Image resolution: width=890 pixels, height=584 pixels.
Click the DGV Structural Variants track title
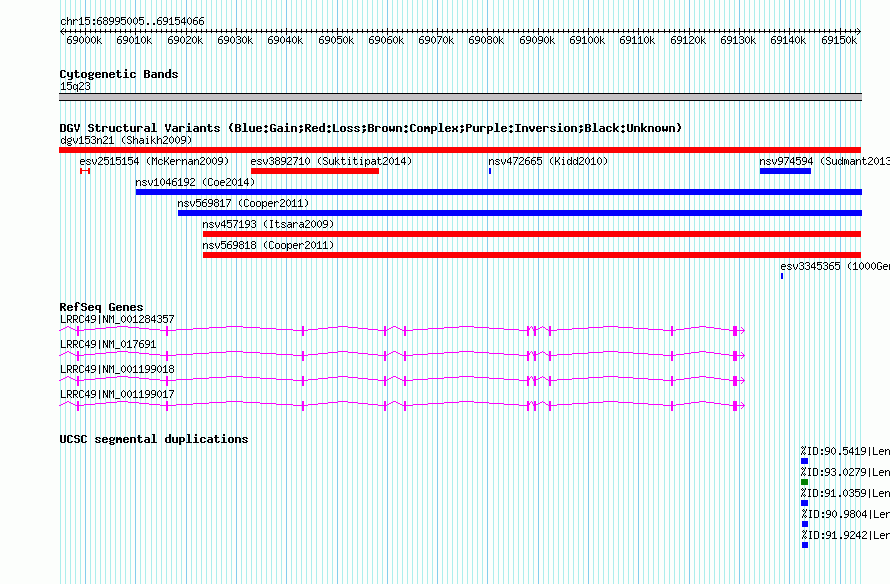[x=371, y=128]
